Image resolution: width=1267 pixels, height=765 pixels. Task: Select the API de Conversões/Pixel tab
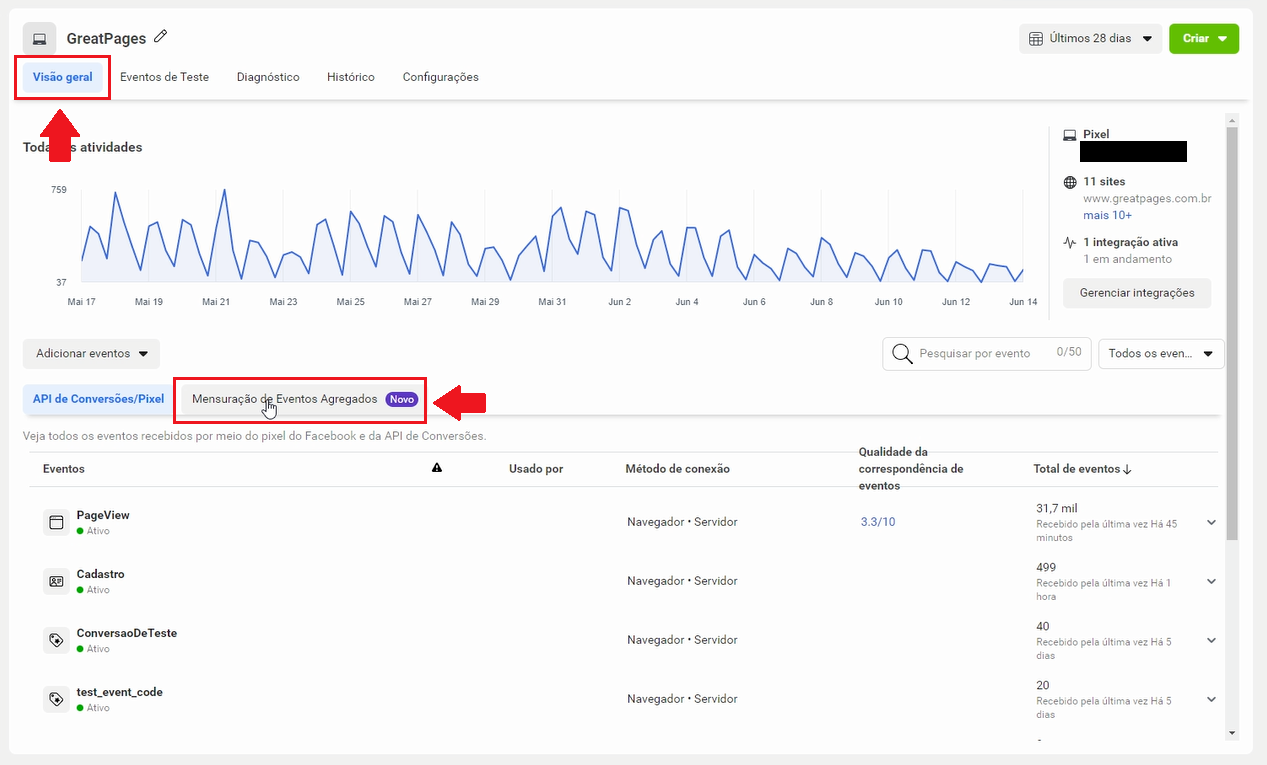tap(98, 399)
